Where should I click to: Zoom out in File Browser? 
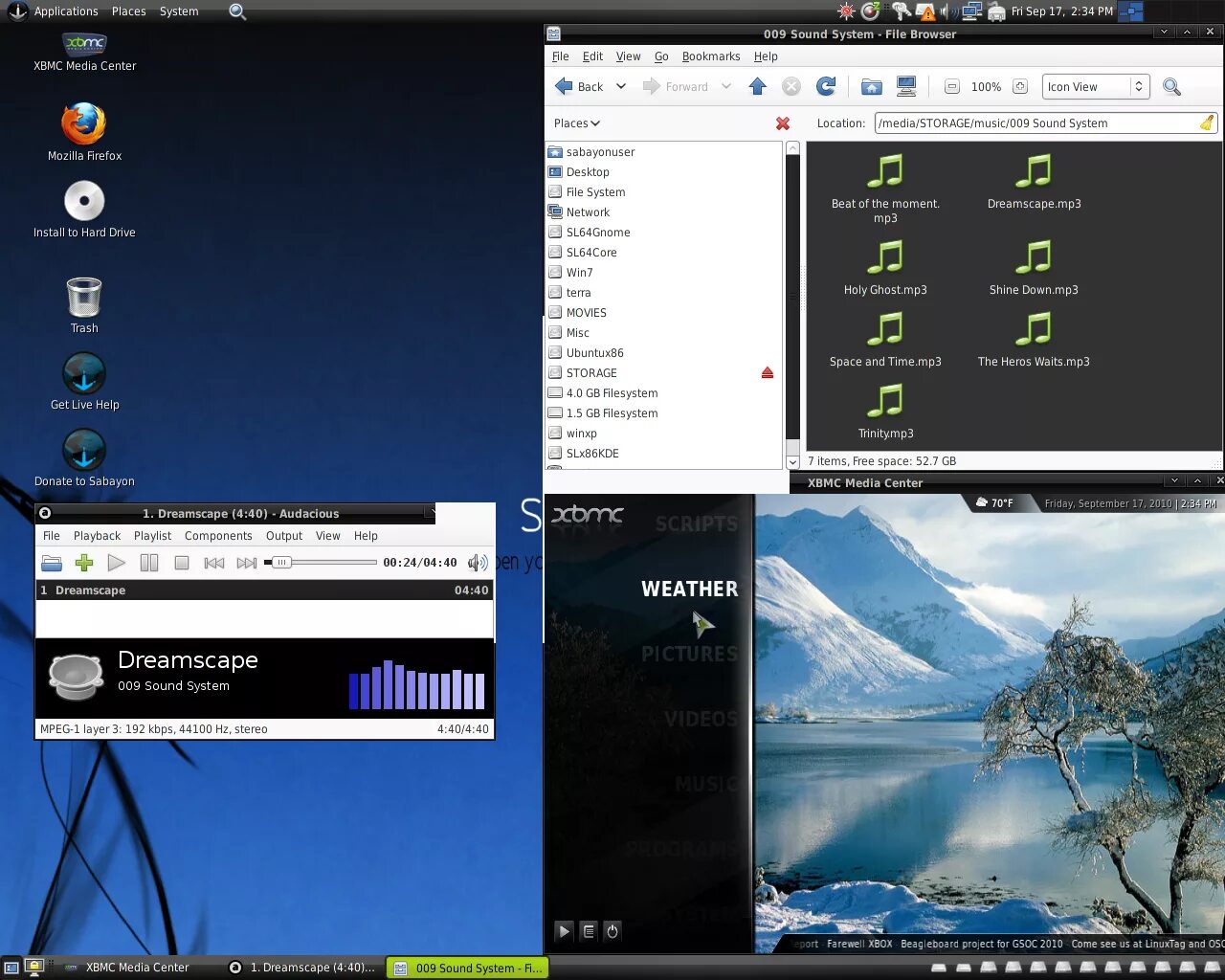[951, 87]
